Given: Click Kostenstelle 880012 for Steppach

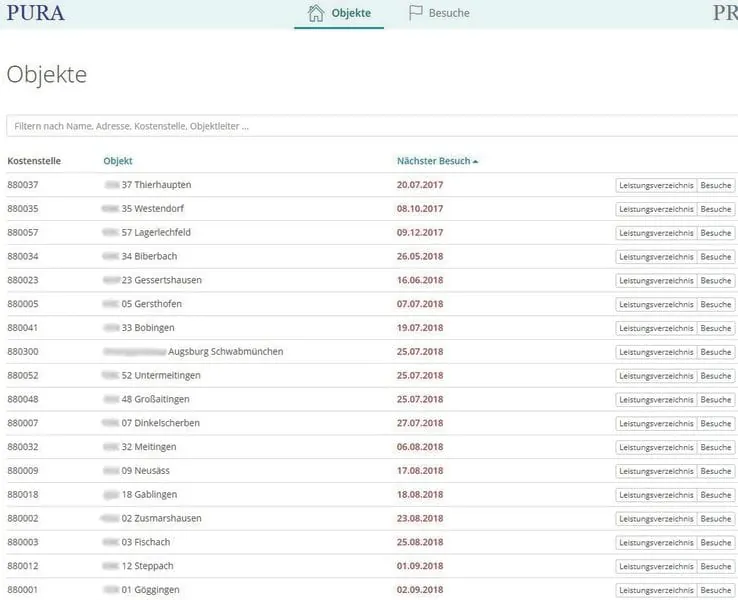Looking at the screenshot, I should 23,567.
